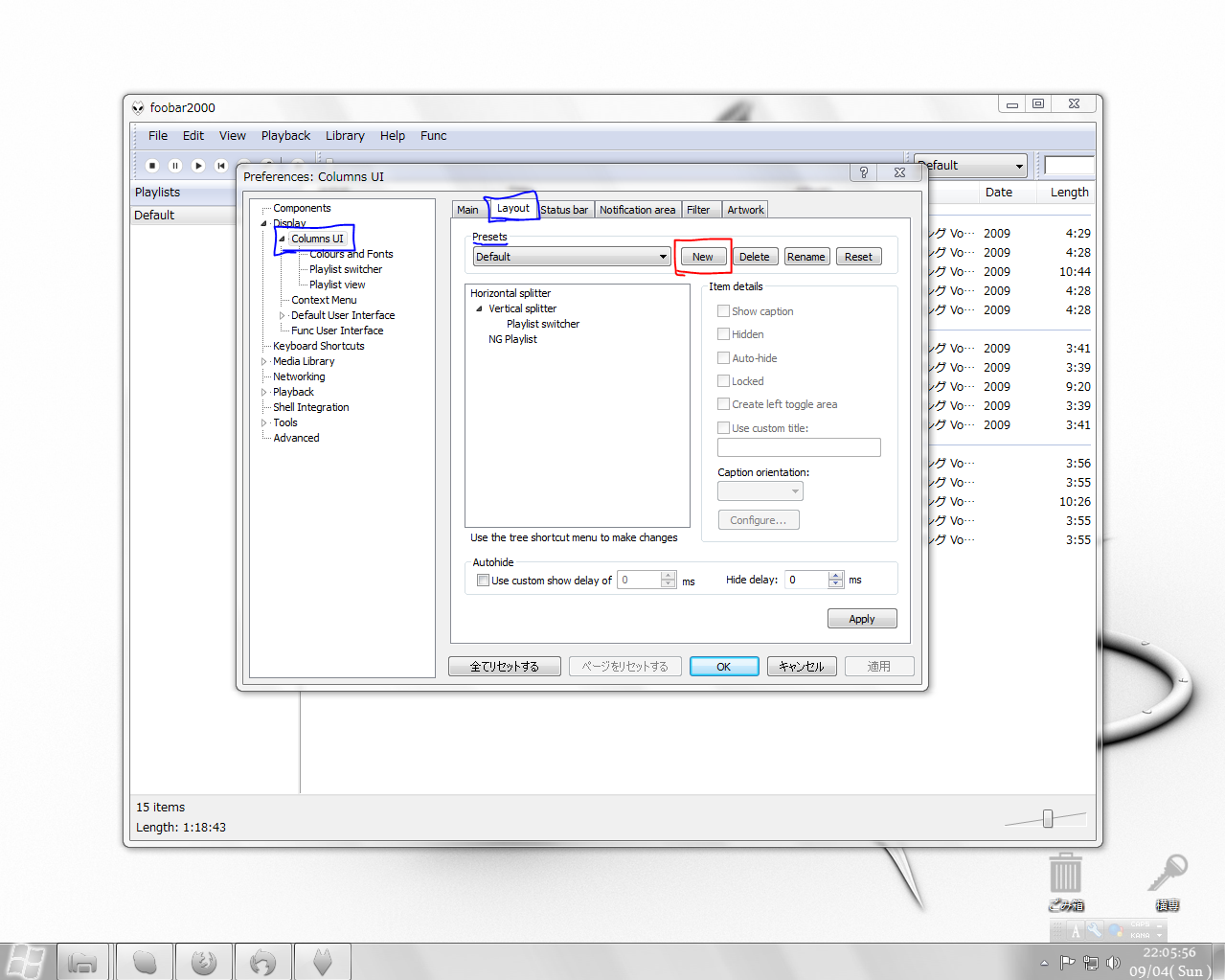Screen dimensions: 1225x980
Task: Expand the Tools tree node
Action: point(264,422)
